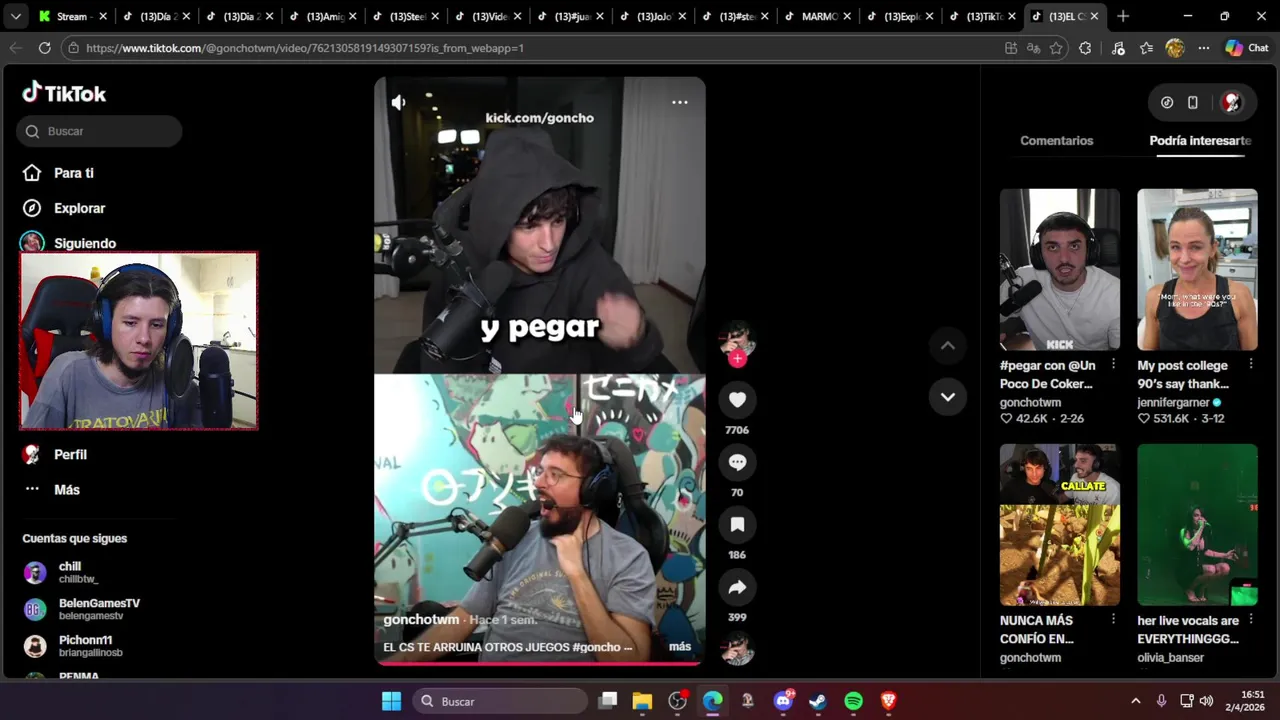Open Steam from taskbar
This screenshot has width=1280, height=720.
click(818, 701)
